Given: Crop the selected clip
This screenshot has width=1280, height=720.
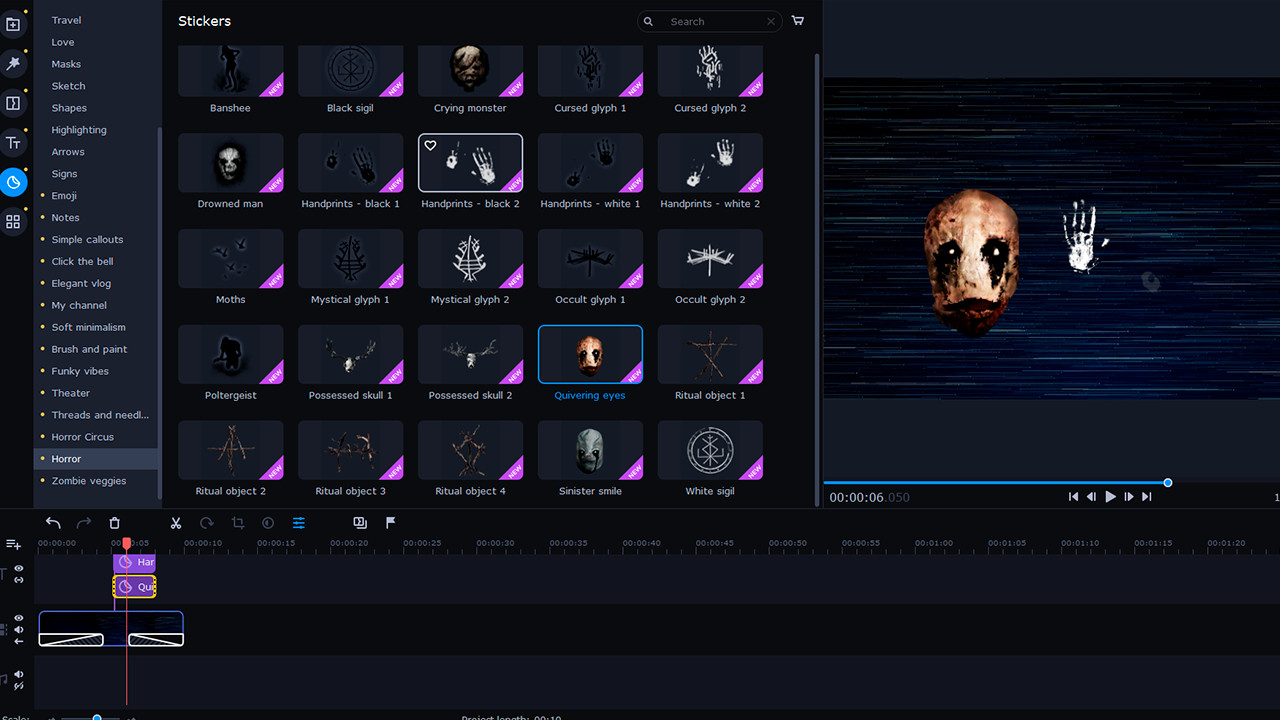Looking at the screenshot, I should [237, 523].
